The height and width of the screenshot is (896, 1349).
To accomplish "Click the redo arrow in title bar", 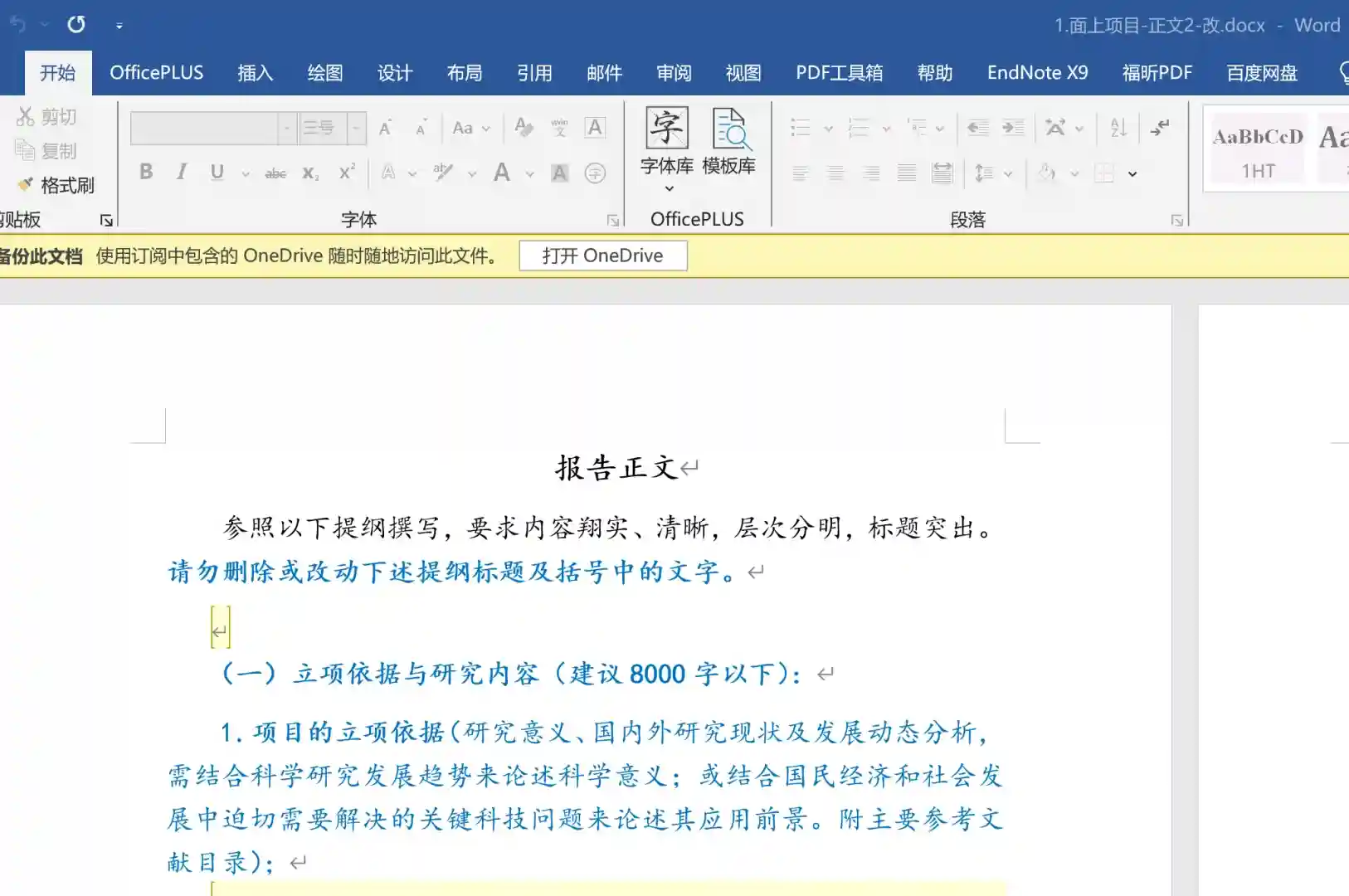I will coord(76,25).
